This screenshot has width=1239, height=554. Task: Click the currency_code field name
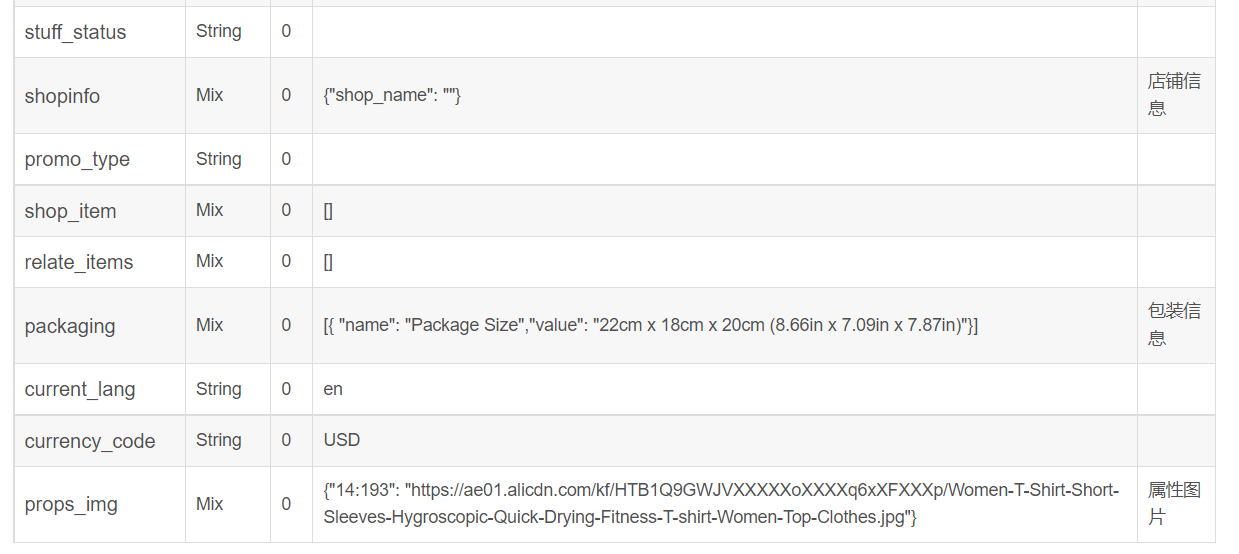click(x=89, y=441)
